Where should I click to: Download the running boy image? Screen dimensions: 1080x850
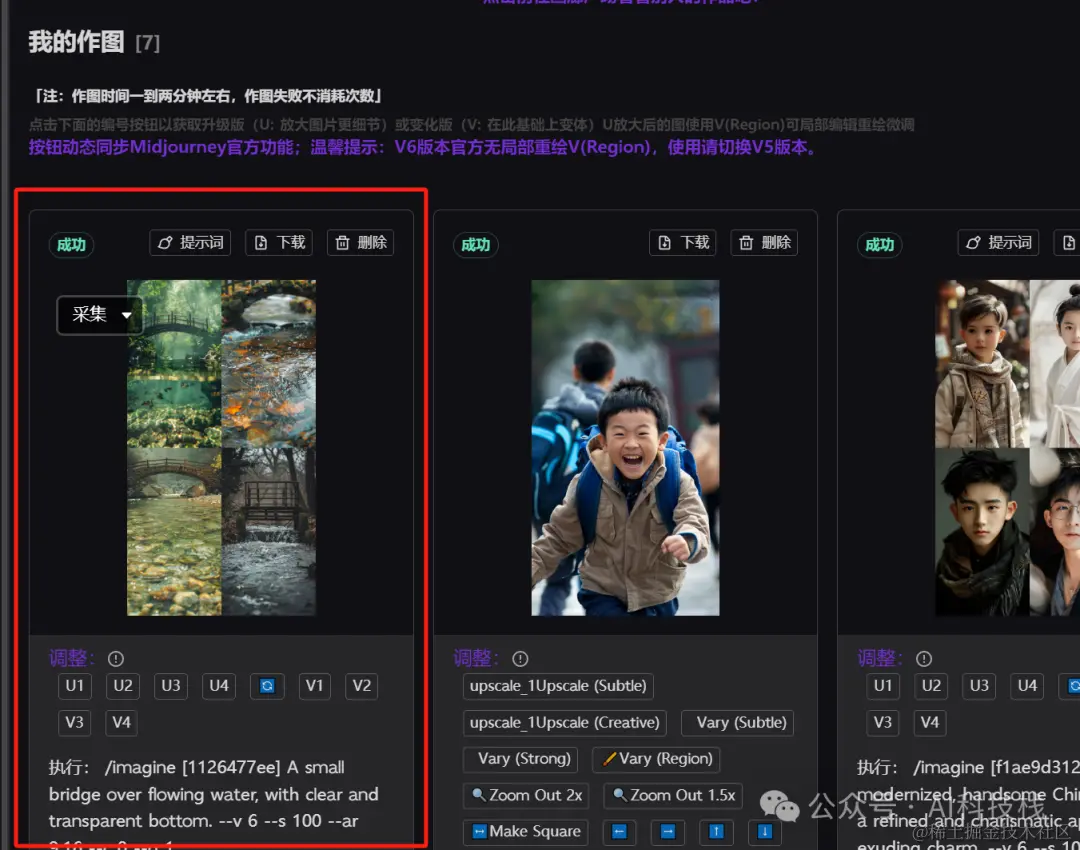click(x=683, y=242)
